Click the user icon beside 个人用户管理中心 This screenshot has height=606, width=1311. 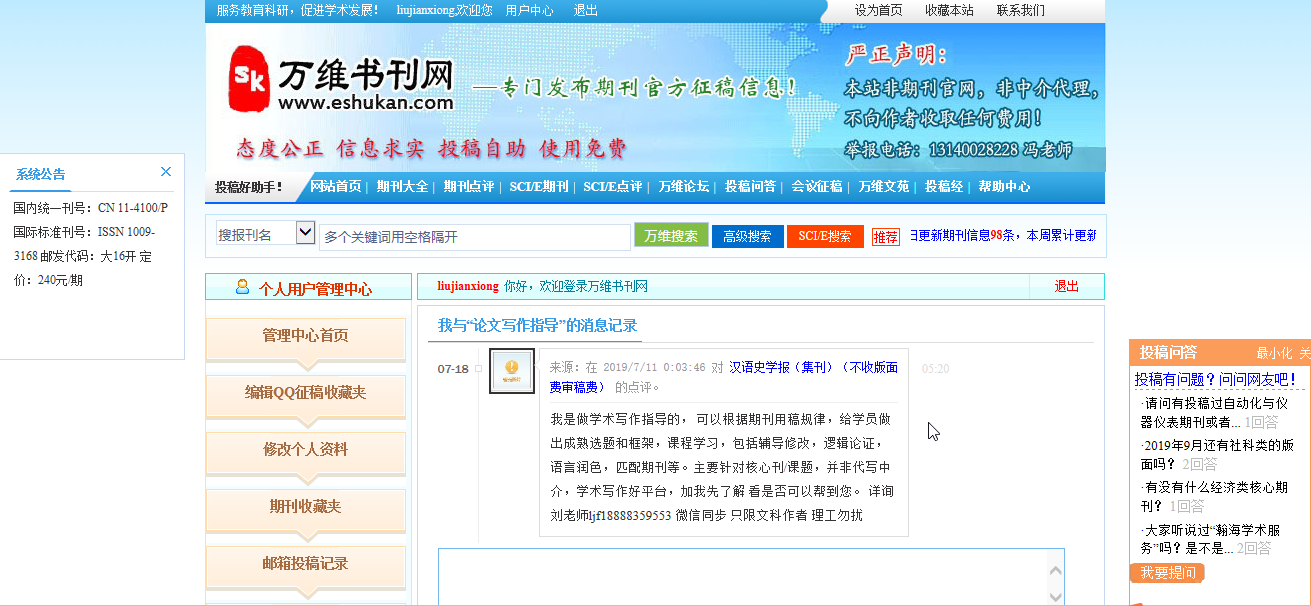(x=242, y=288)
